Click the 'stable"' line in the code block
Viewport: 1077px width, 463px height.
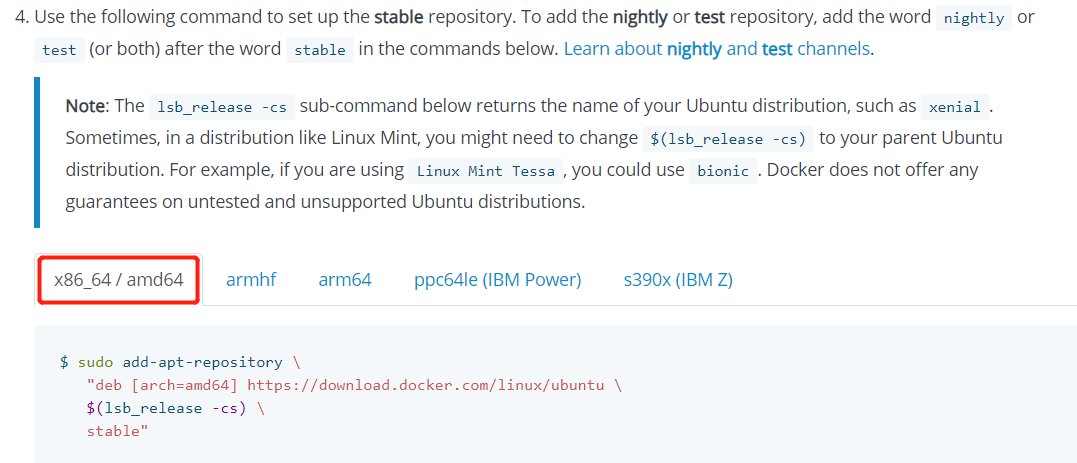[x=117, y=431]
